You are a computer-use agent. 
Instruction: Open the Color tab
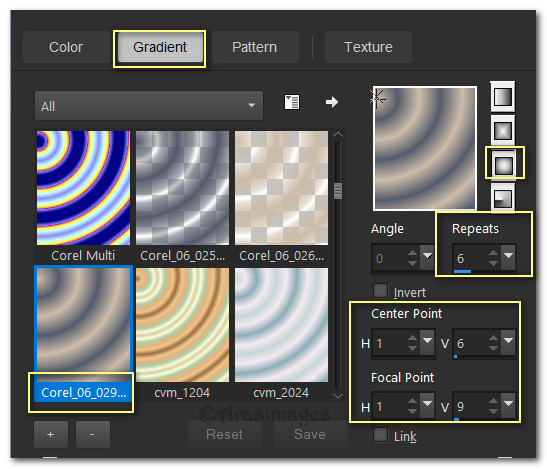pos(66,47)
